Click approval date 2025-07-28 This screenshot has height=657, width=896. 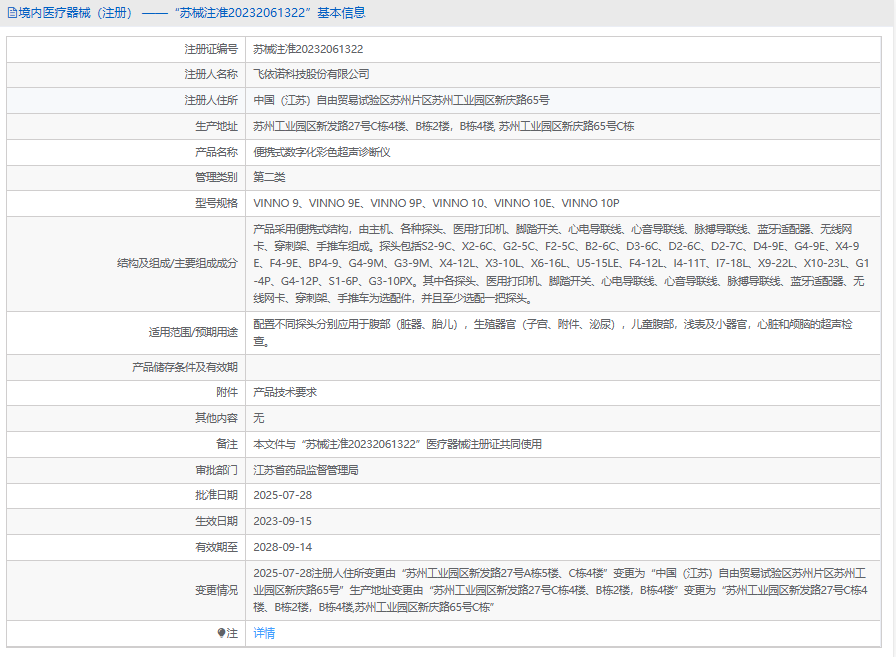point(283,496)
